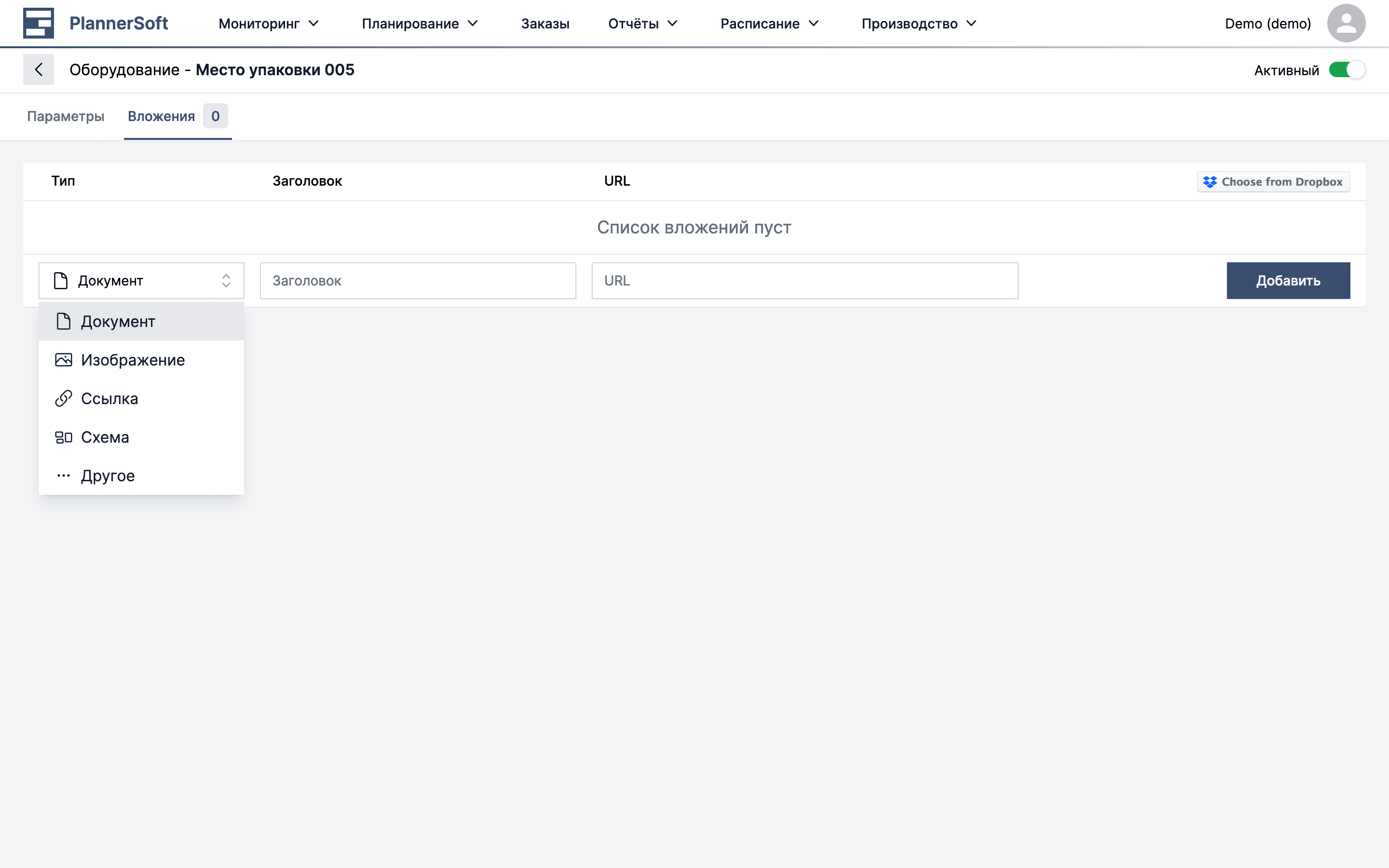Switch to the Параметры tab
This screenshot has height=868, width=1389.
coord(66,116)
